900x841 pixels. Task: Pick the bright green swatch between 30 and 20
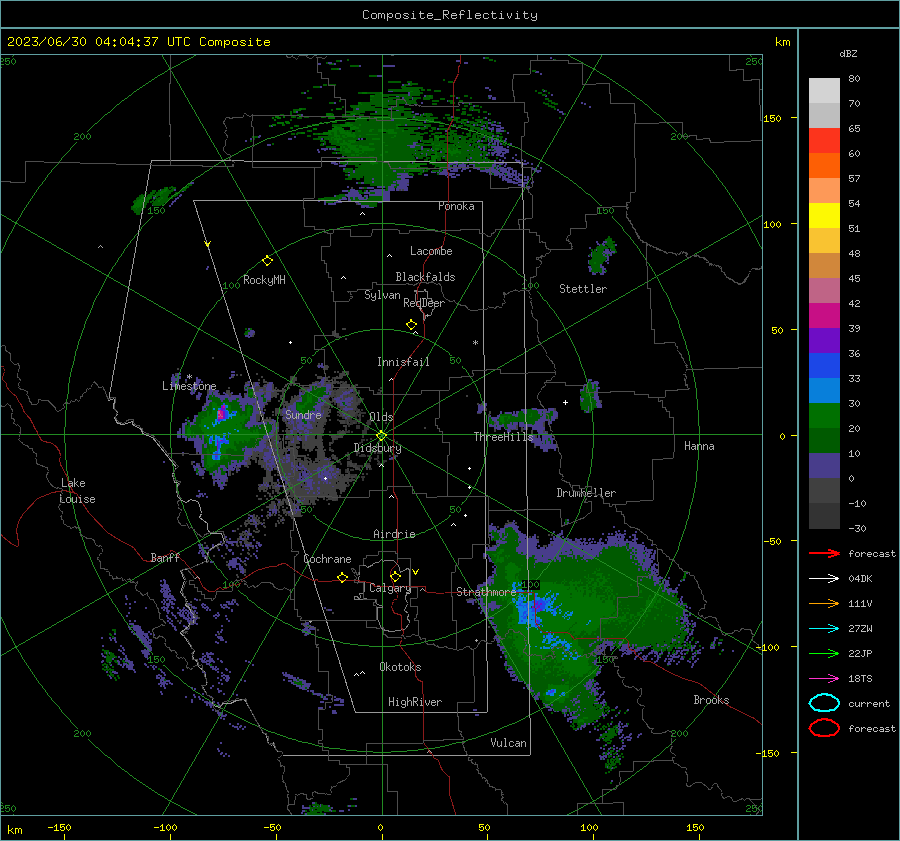(x=824, y=416)
